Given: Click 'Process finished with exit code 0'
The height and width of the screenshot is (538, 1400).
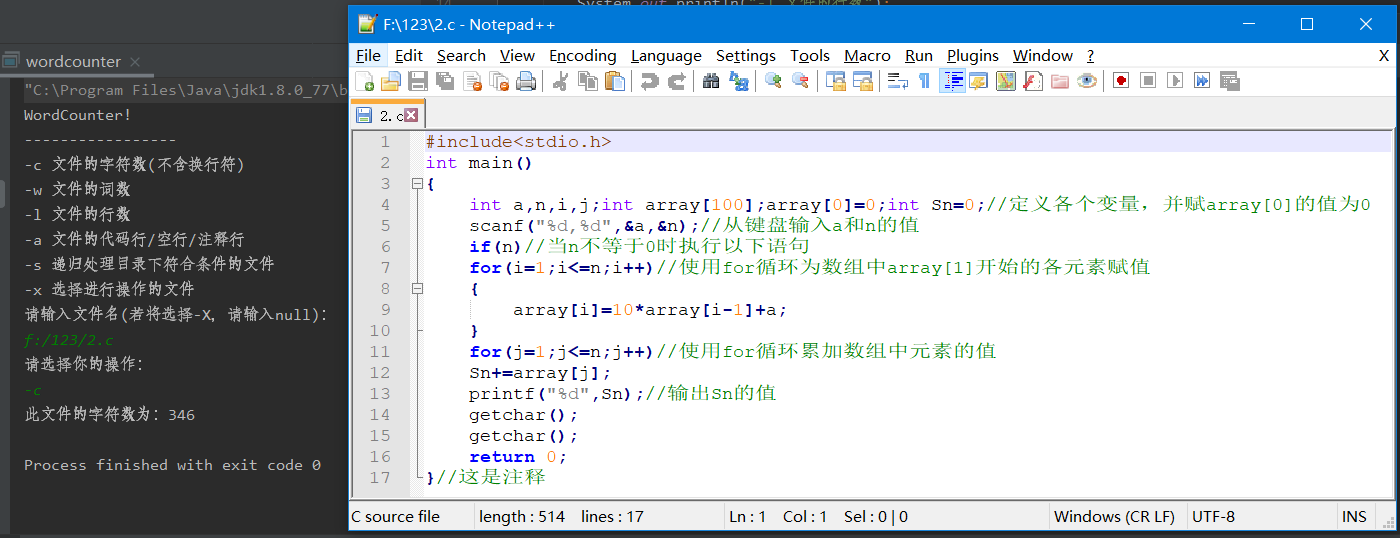Looking at the screenshot, I should click(x=173, y=465).
